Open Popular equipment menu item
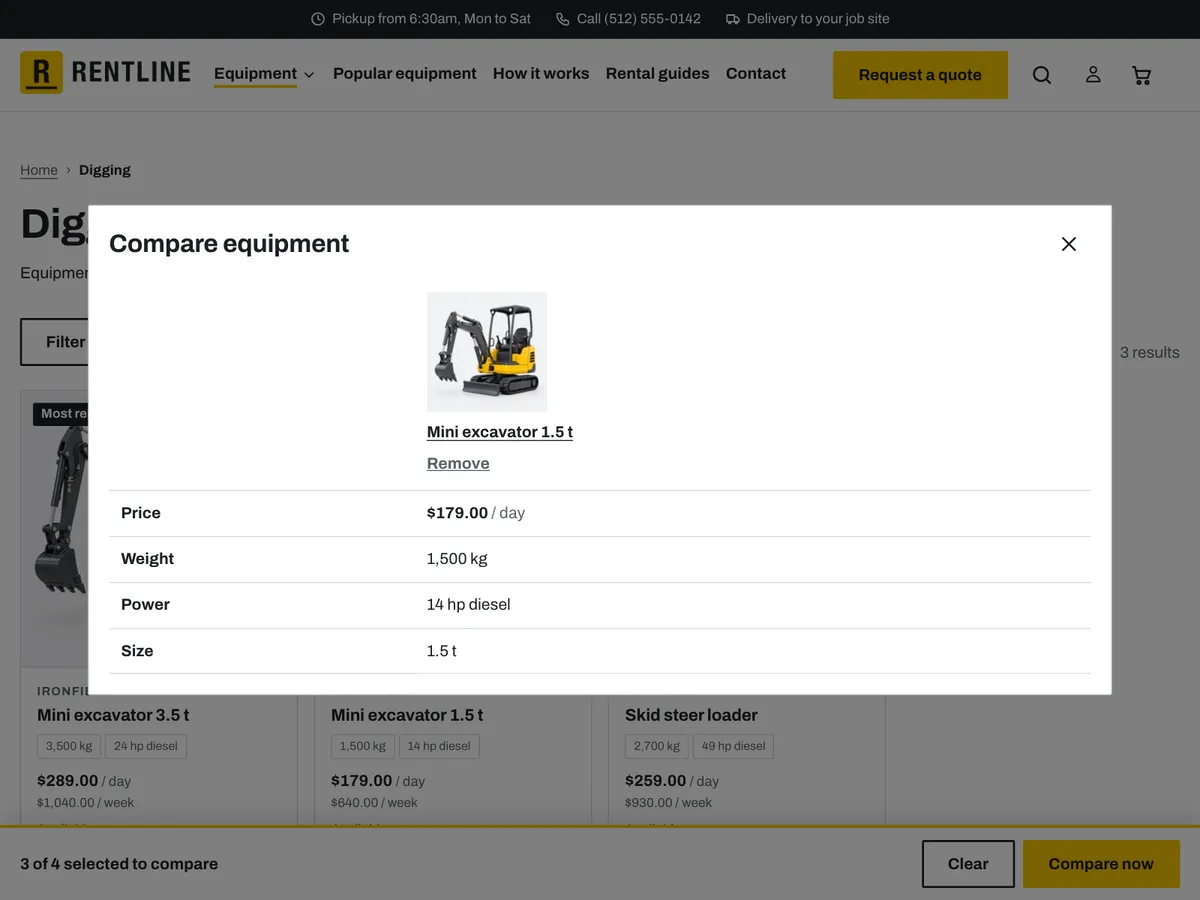Image resolution: width=1200 pixels, height=900 pixels. (x=405, y=74)
